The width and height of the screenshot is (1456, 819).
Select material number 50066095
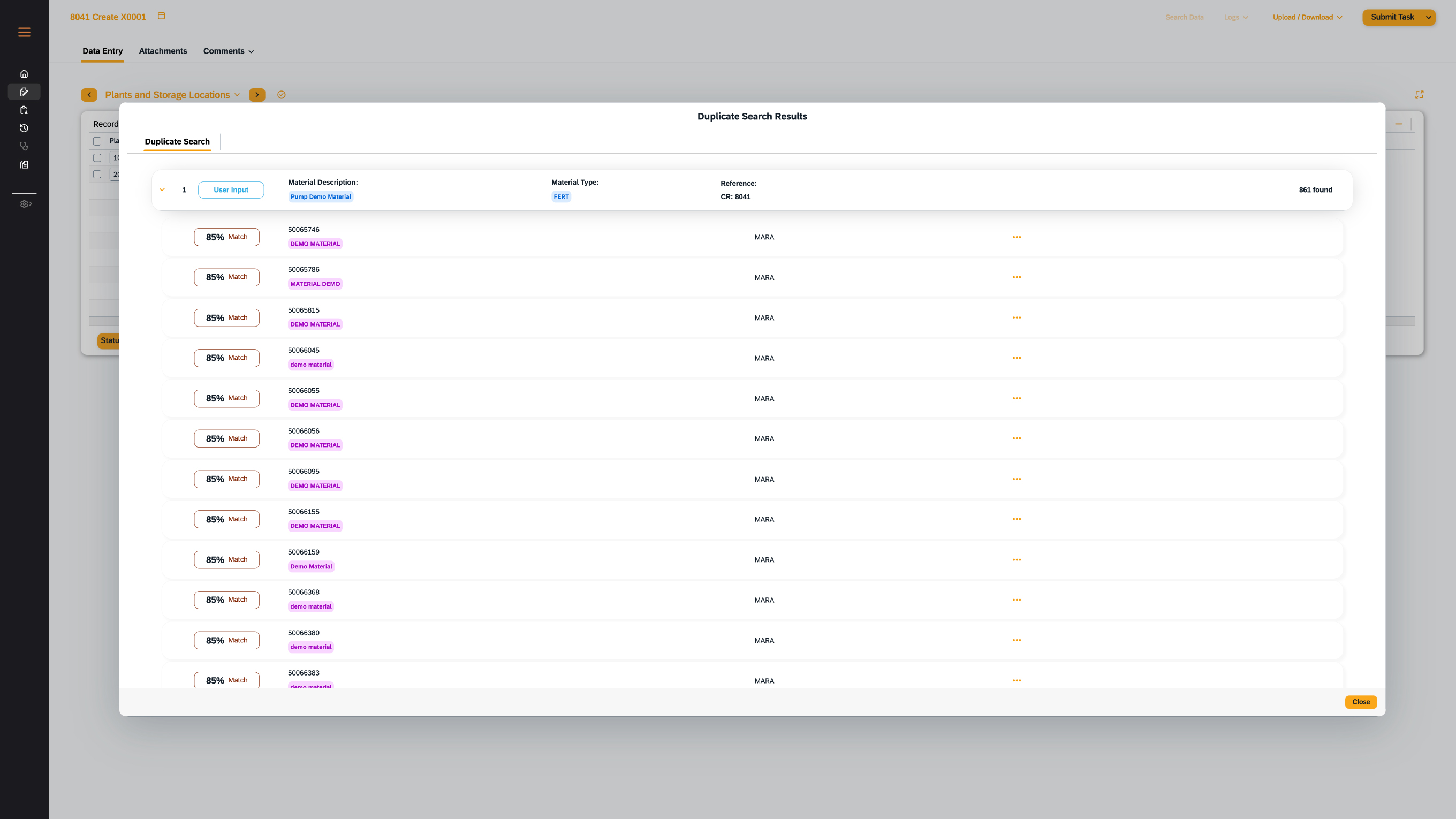[304, 472]
